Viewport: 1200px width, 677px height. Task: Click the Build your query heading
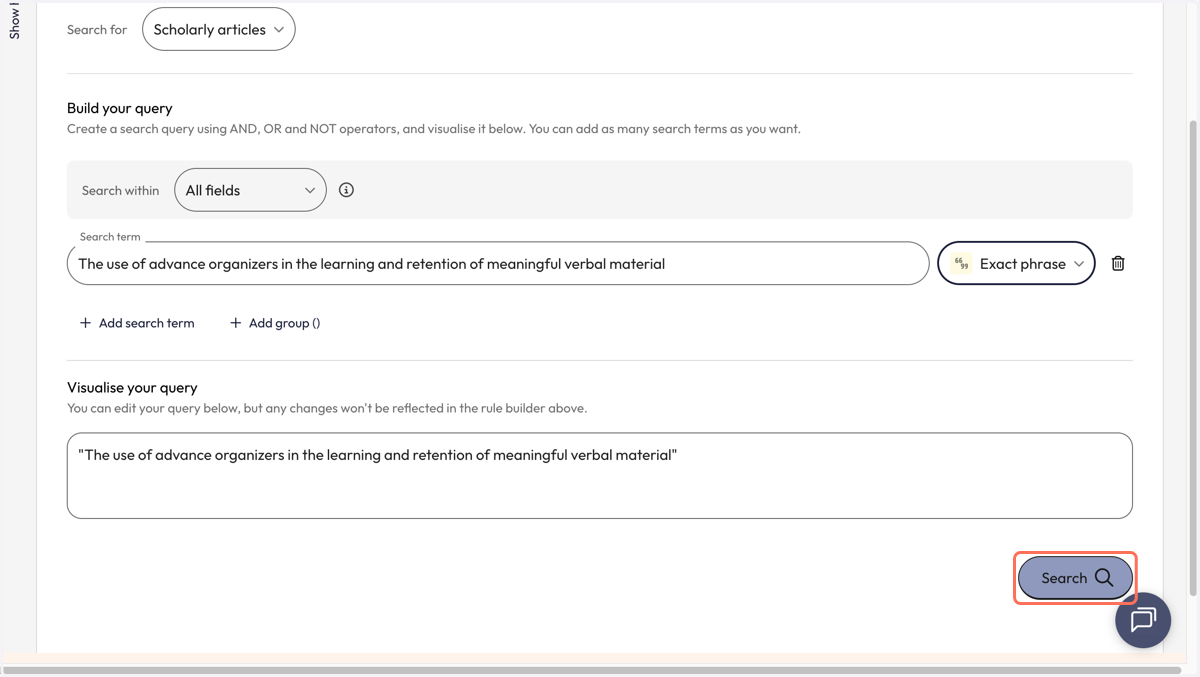point(120,108)
